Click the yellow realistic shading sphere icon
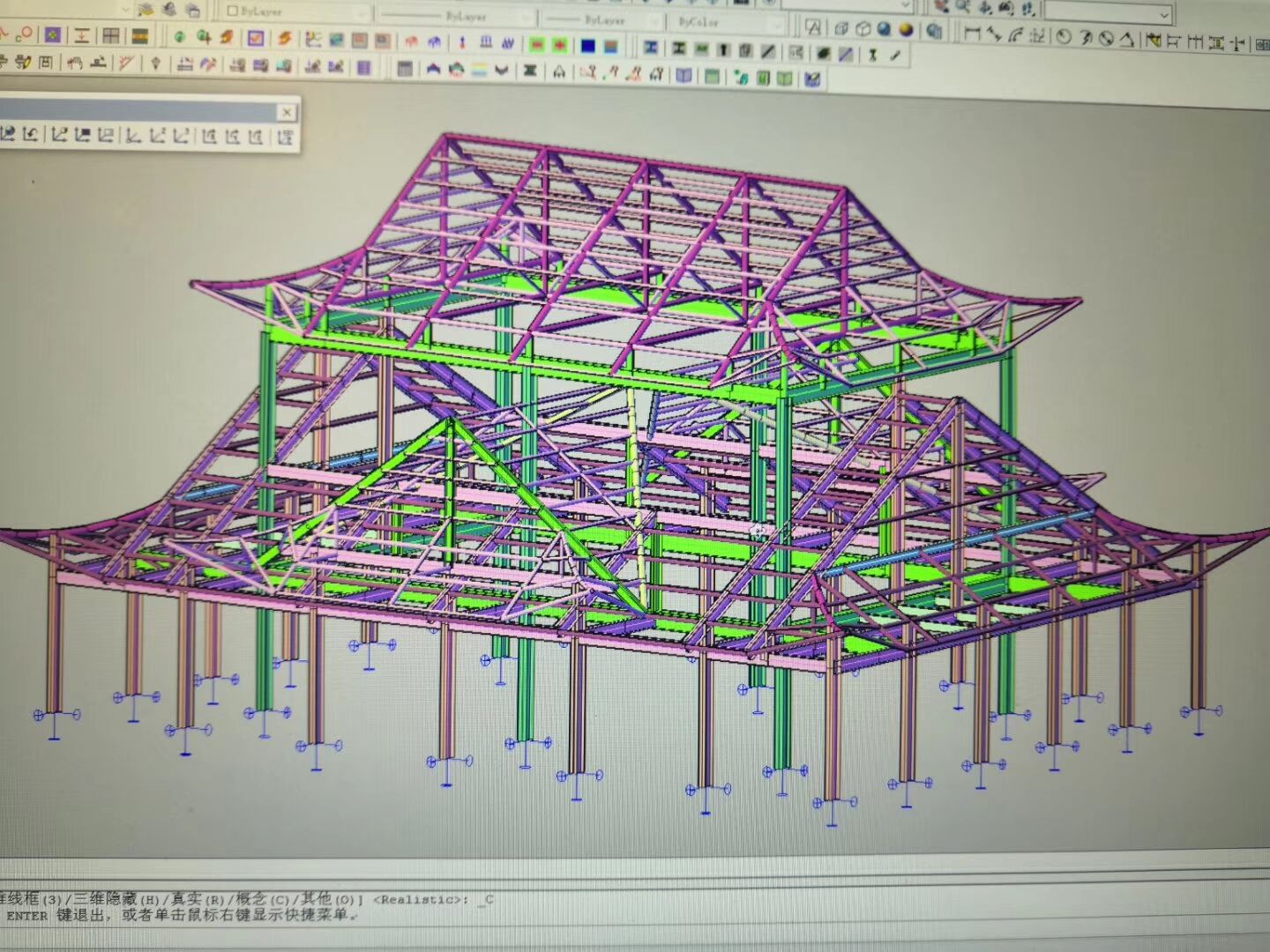The image size is (1270, 952). tap(906, 30)
